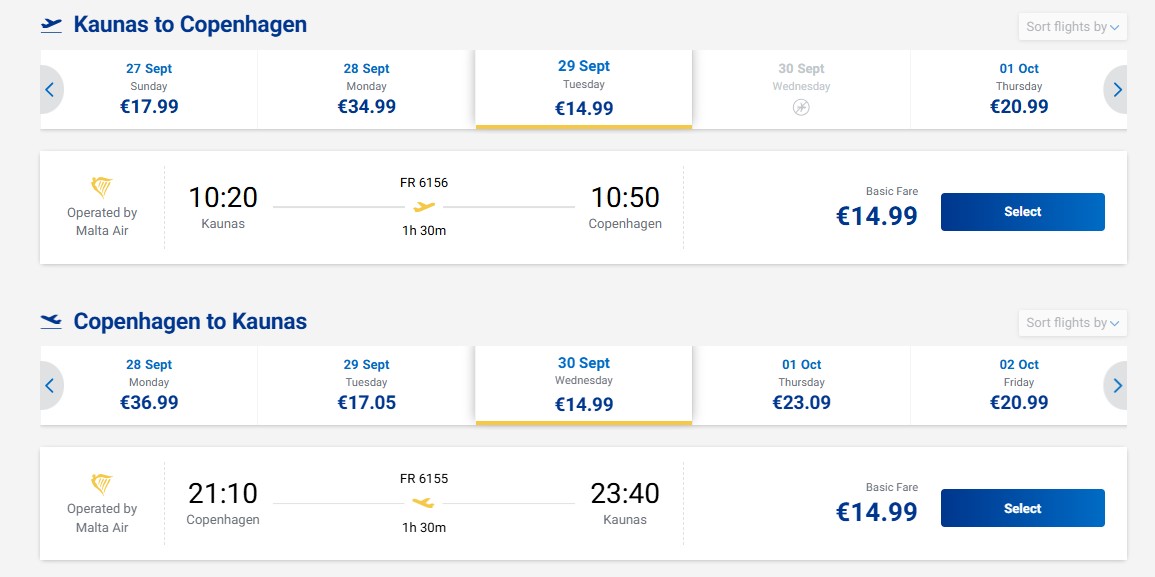Switch return date to 01 Oct Thursday €23.09
1155x577 pixels.
[x=801, y=385]
